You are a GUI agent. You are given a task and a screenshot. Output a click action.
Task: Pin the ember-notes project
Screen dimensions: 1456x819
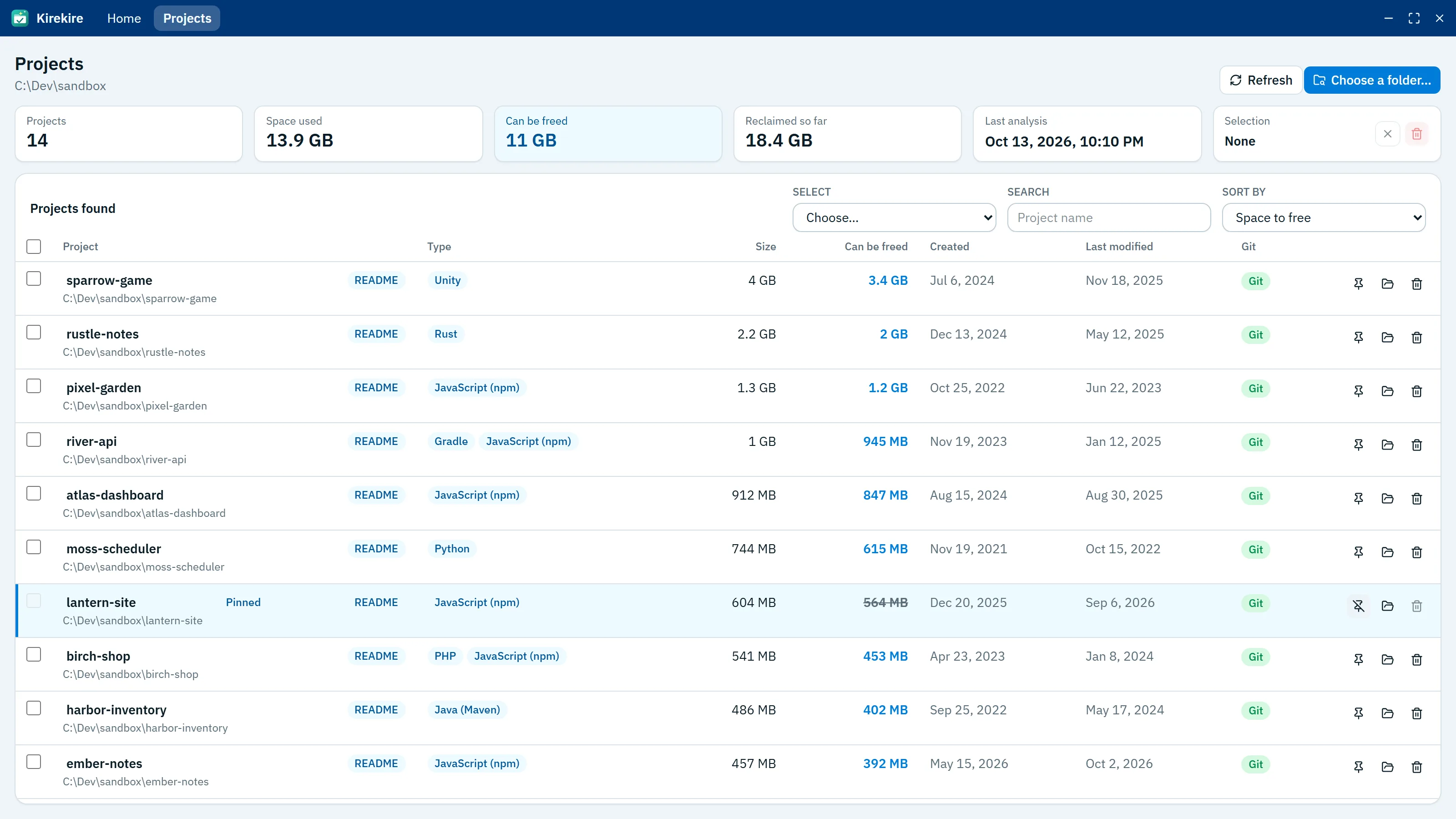pos(1358,767)
